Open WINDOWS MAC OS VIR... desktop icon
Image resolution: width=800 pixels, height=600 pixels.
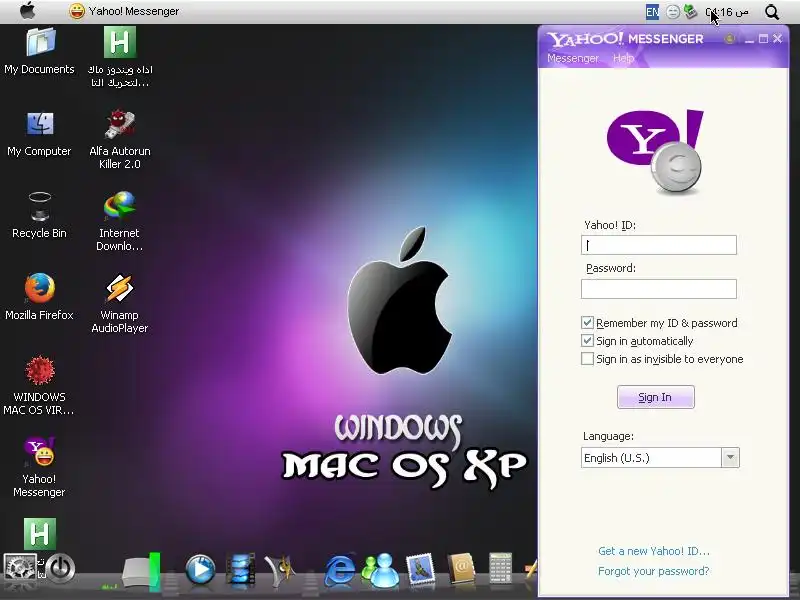pos(39,386)
